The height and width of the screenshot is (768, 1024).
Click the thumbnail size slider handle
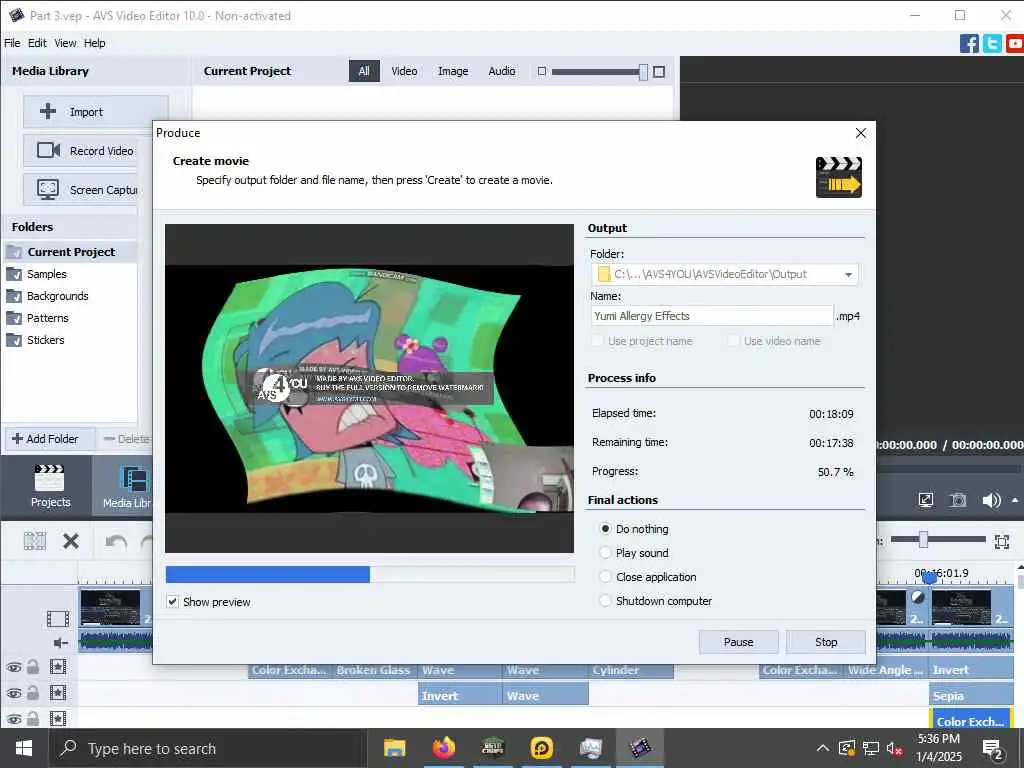tap(643, 72)
